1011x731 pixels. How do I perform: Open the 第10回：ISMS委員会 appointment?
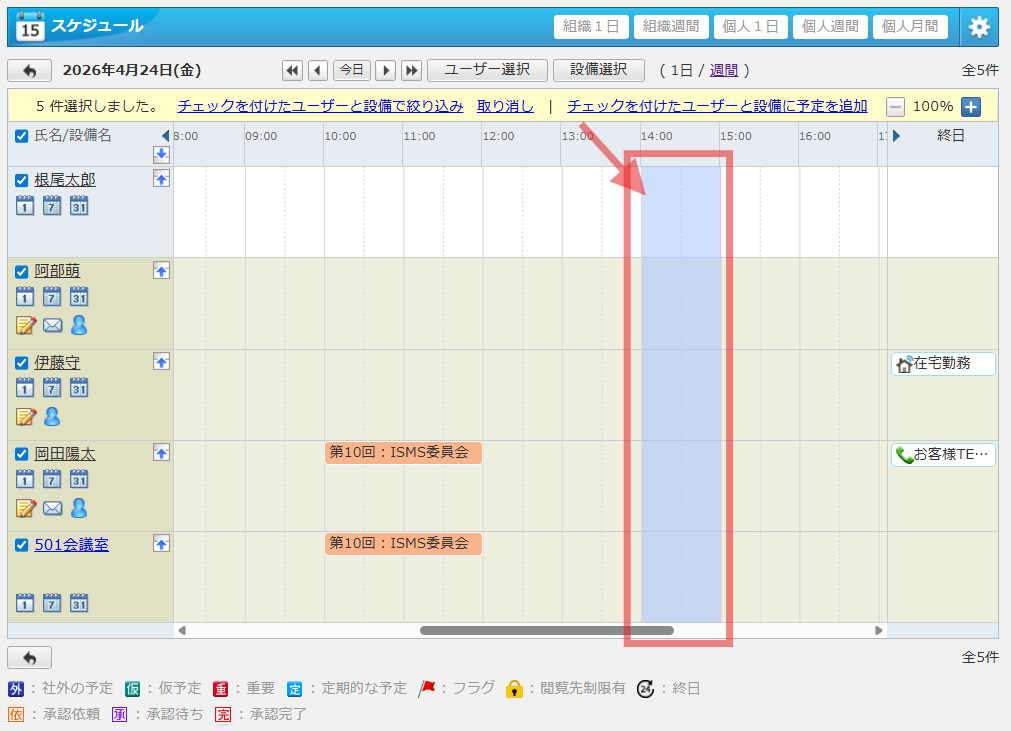click(x=403, y=453)
